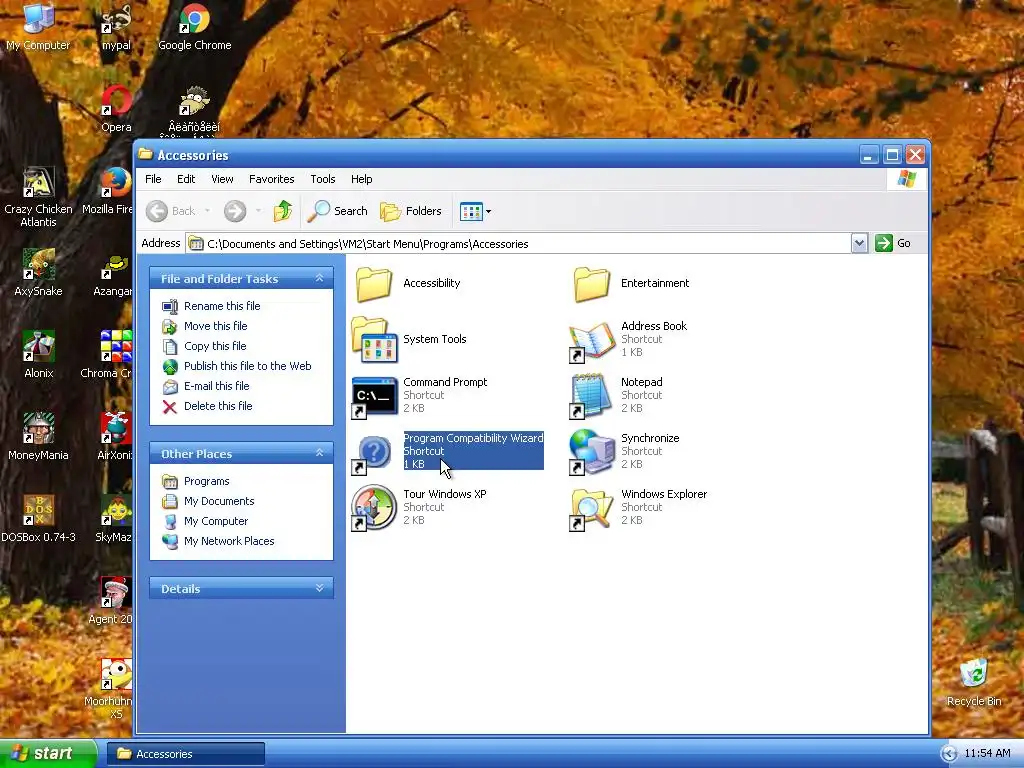The image size is (1024, 768).
Task: Click the Forward arrow toolbar button
Action: 235,211
